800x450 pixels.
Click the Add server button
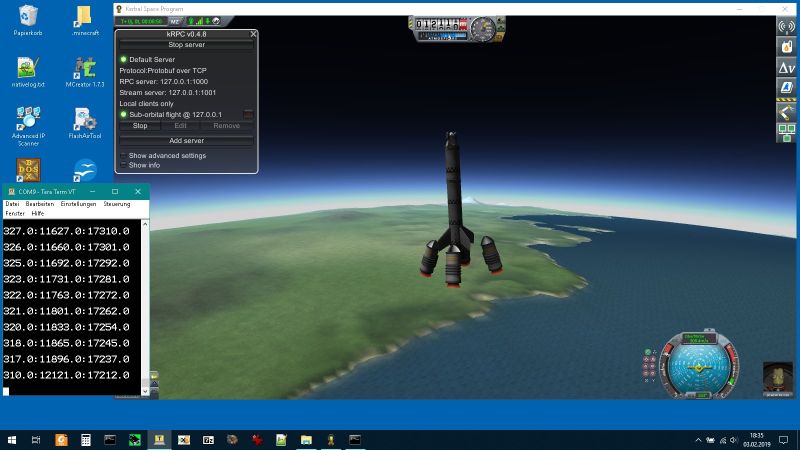pos(186,140)
